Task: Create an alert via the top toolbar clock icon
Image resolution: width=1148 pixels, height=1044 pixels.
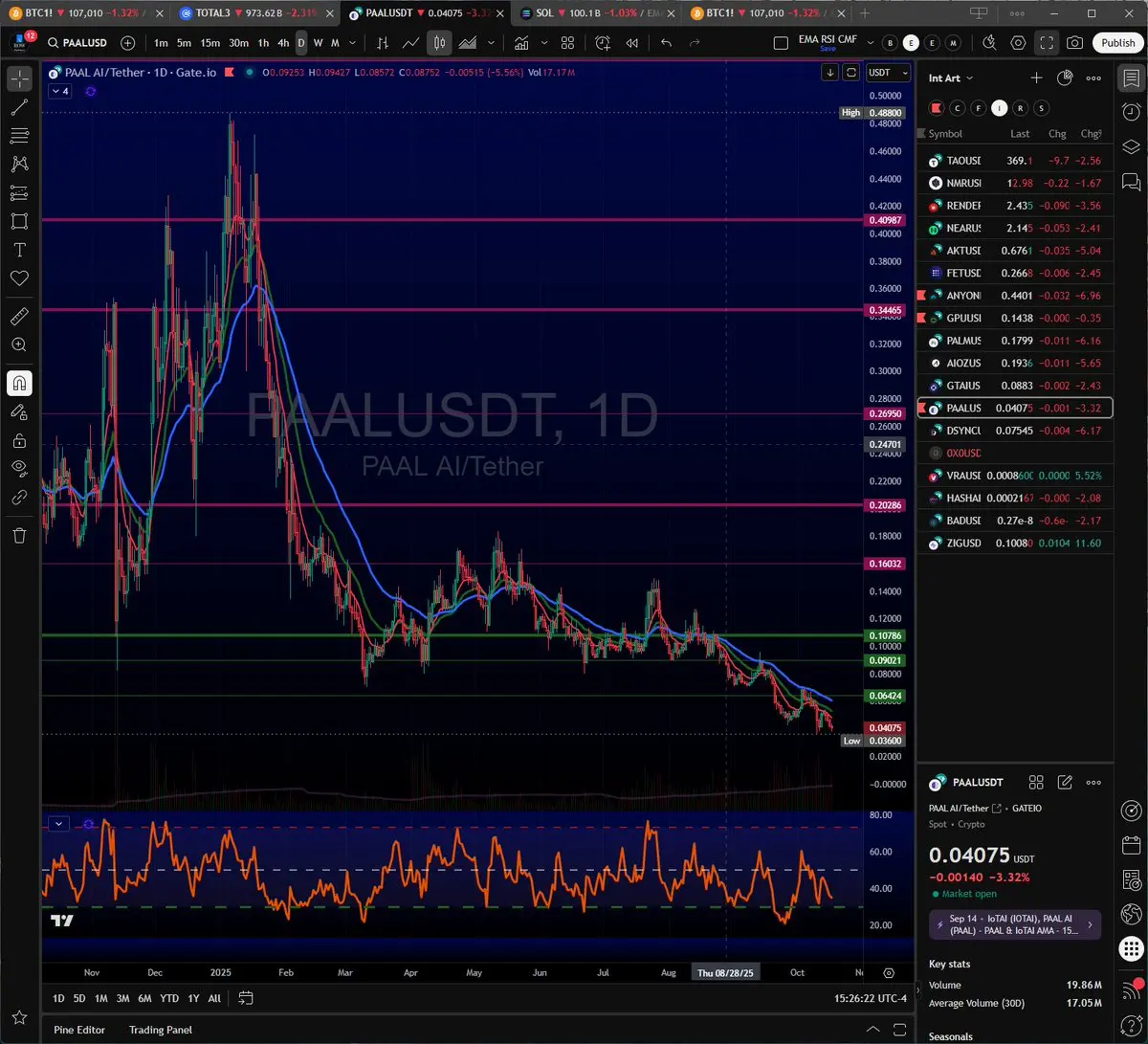Action: pyautogui.click(x=603, y=43)
